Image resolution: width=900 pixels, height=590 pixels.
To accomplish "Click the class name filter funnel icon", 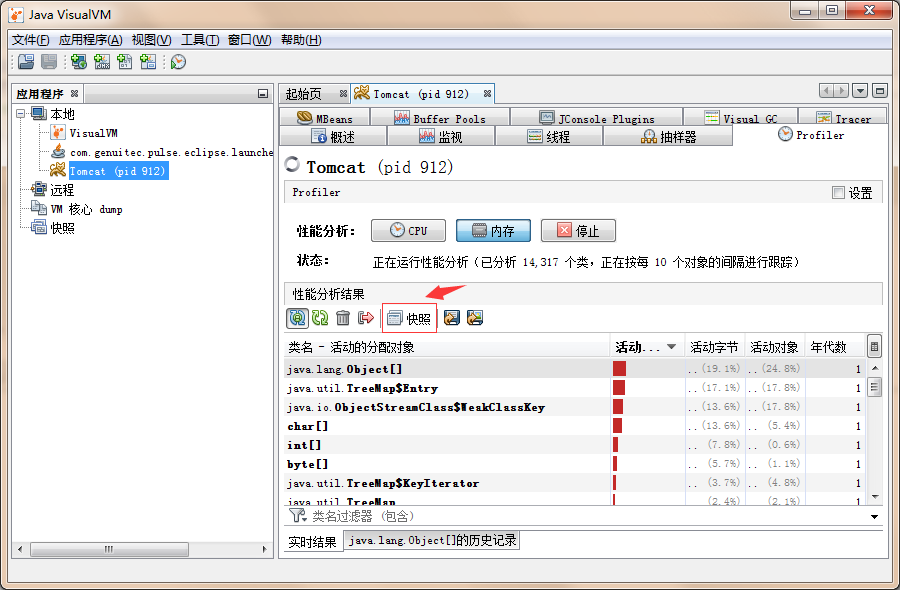I will 297,515.
